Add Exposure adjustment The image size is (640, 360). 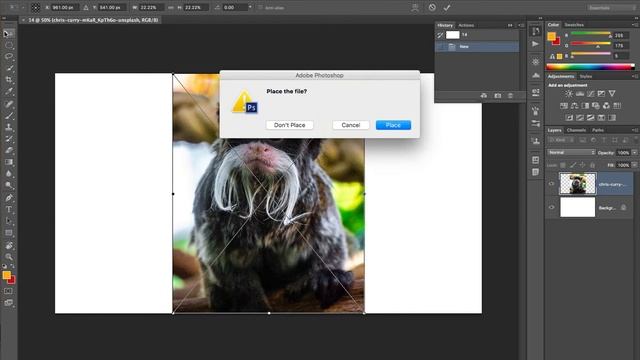click(601, 94)
